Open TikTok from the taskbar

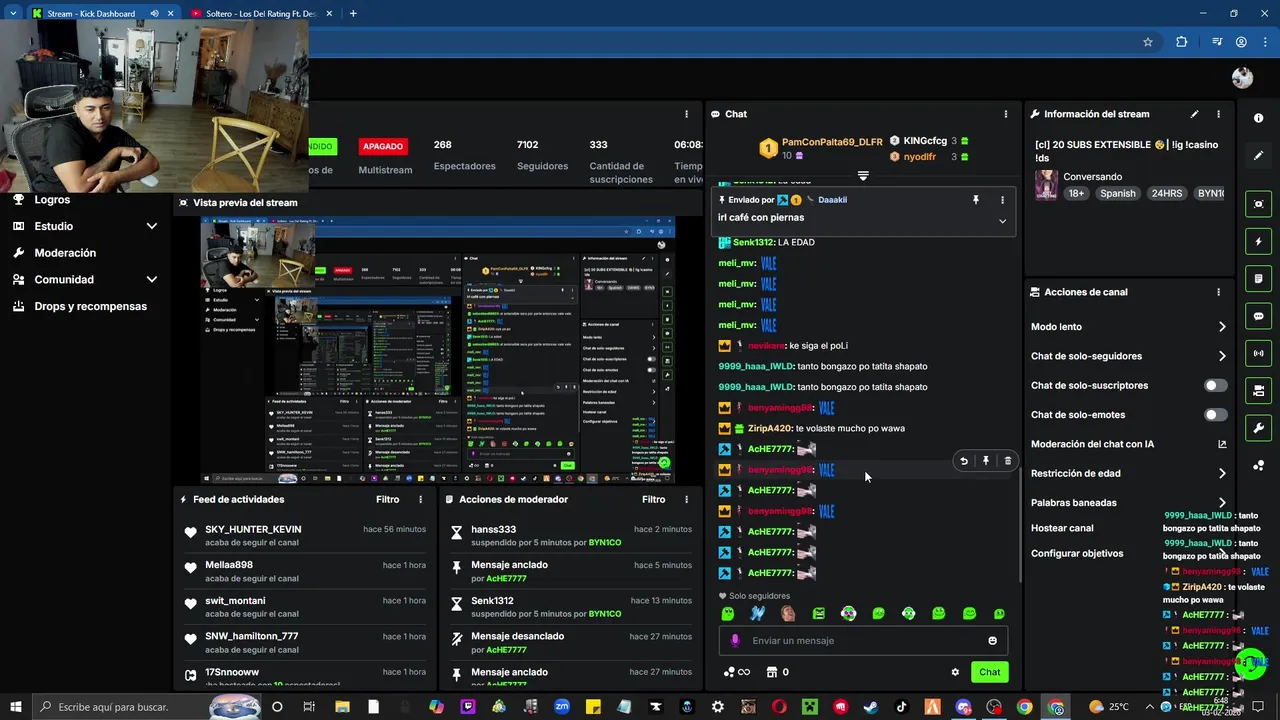tap(901, 707)
